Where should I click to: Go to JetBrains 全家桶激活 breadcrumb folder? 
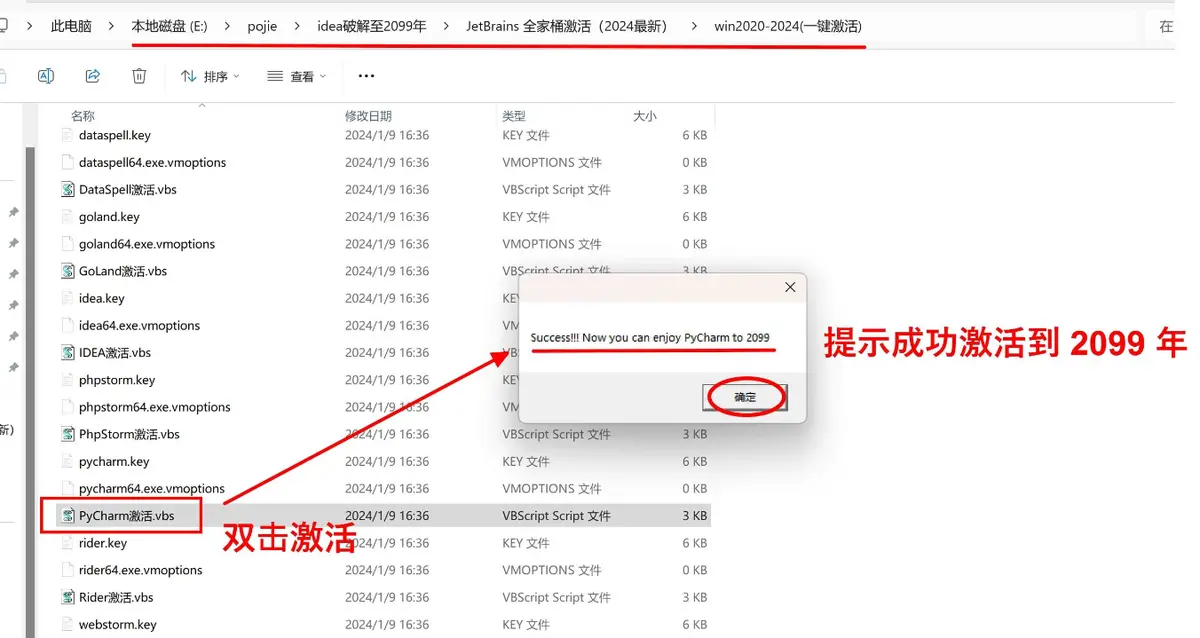[x=566, y=26]
